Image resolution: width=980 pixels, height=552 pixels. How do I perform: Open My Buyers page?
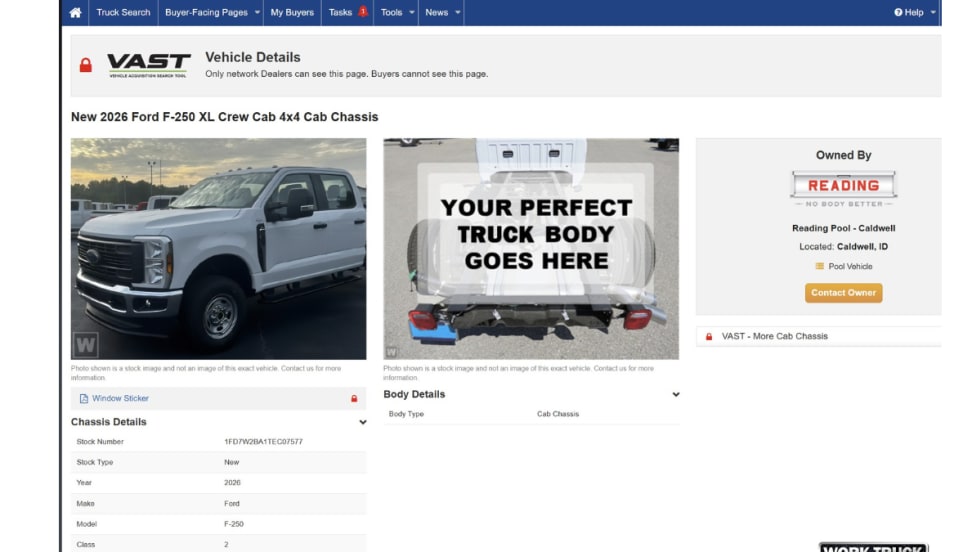pyautogui.click(x=292, y=13)
